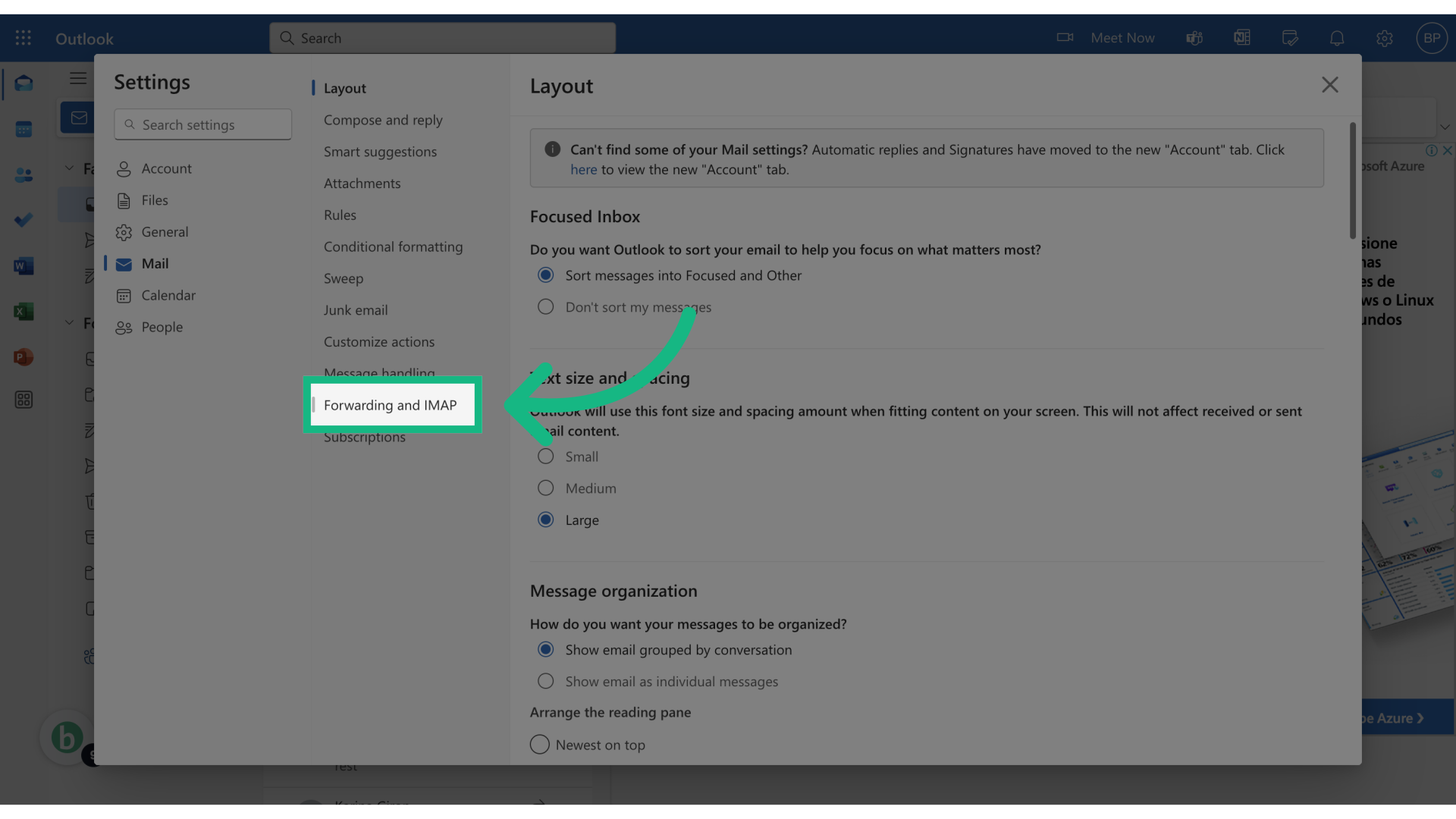This screenshot has width=1456, height=819.
Task: Open People app in left rail
Action: pos(24,174)
